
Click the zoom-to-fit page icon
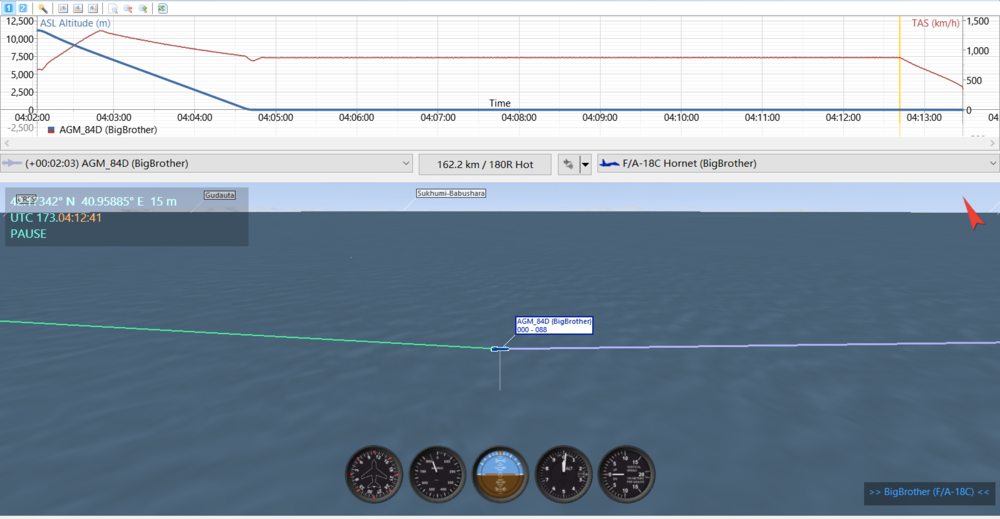coord(113,8)
